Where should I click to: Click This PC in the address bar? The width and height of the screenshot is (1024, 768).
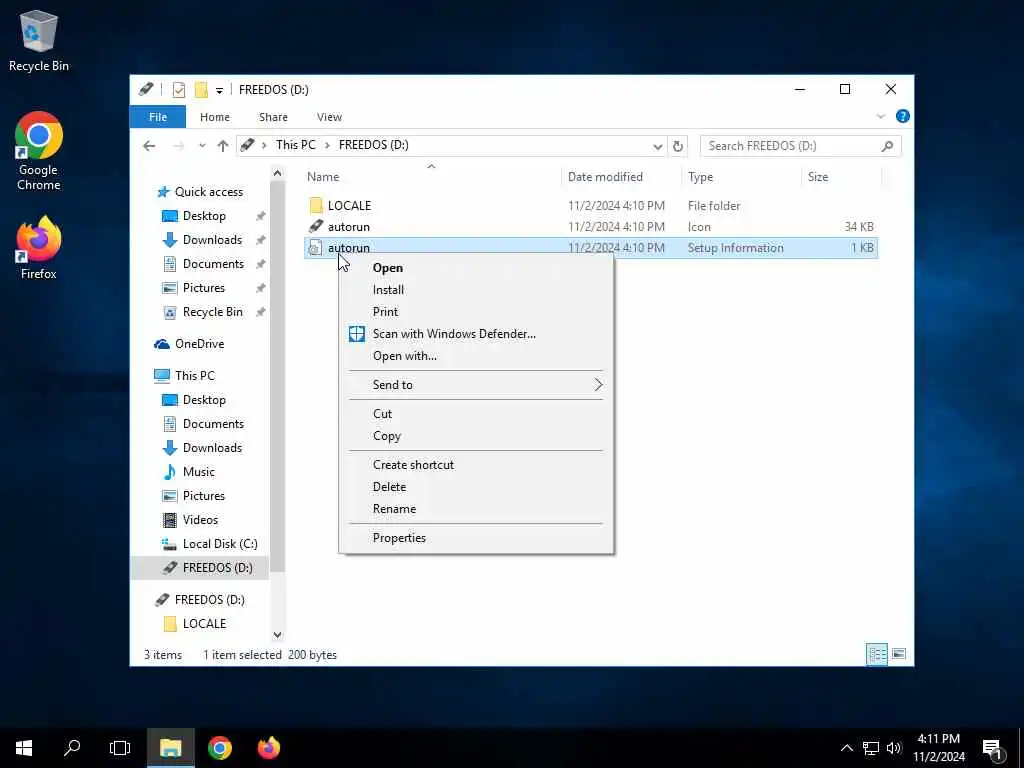(295, 145)
